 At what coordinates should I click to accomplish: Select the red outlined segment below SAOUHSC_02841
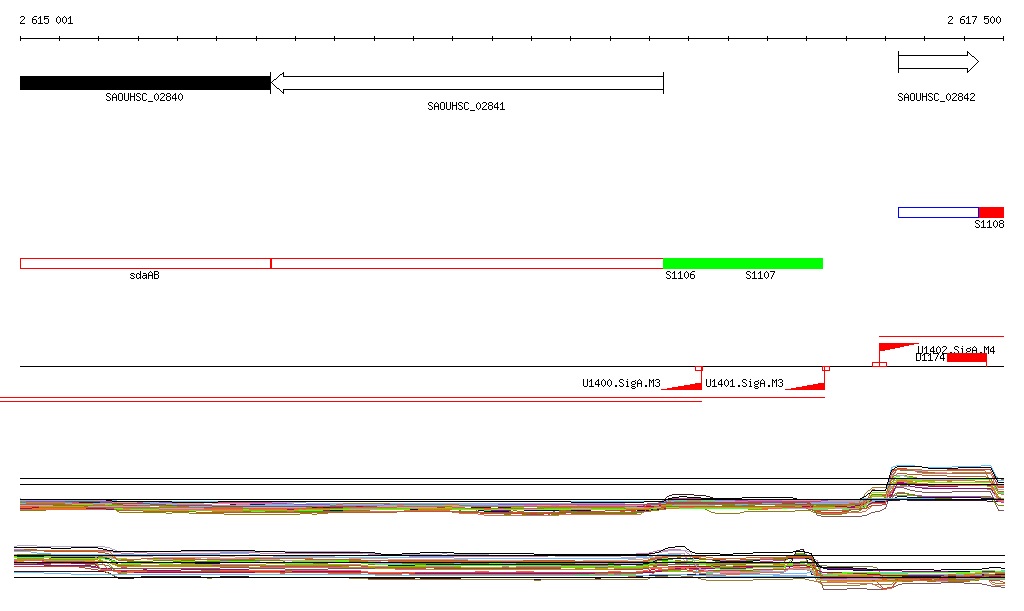click(x=467, y=264)
